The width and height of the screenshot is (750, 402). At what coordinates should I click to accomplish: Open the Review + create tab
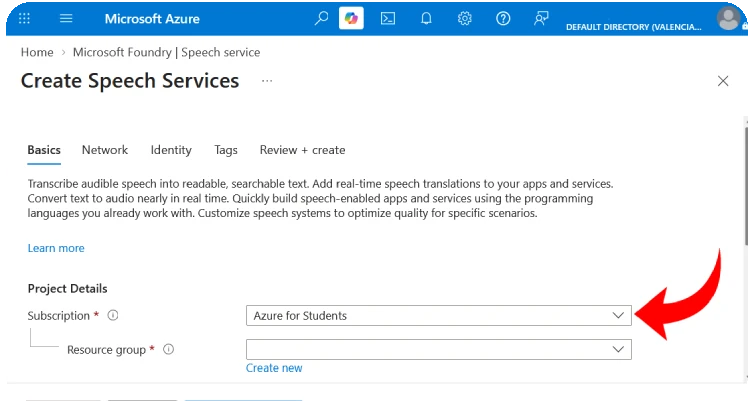click(x=302, y=150)
